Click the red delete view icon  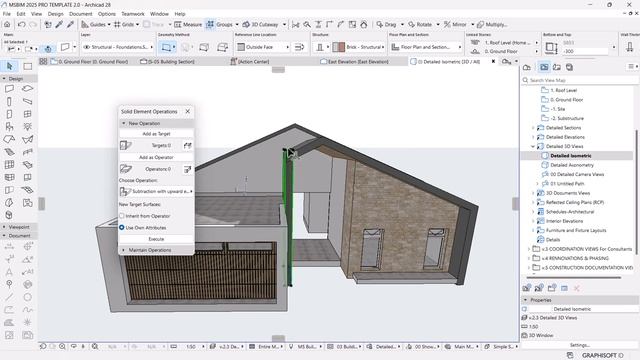pyautogui.click(x=577, y=288)
